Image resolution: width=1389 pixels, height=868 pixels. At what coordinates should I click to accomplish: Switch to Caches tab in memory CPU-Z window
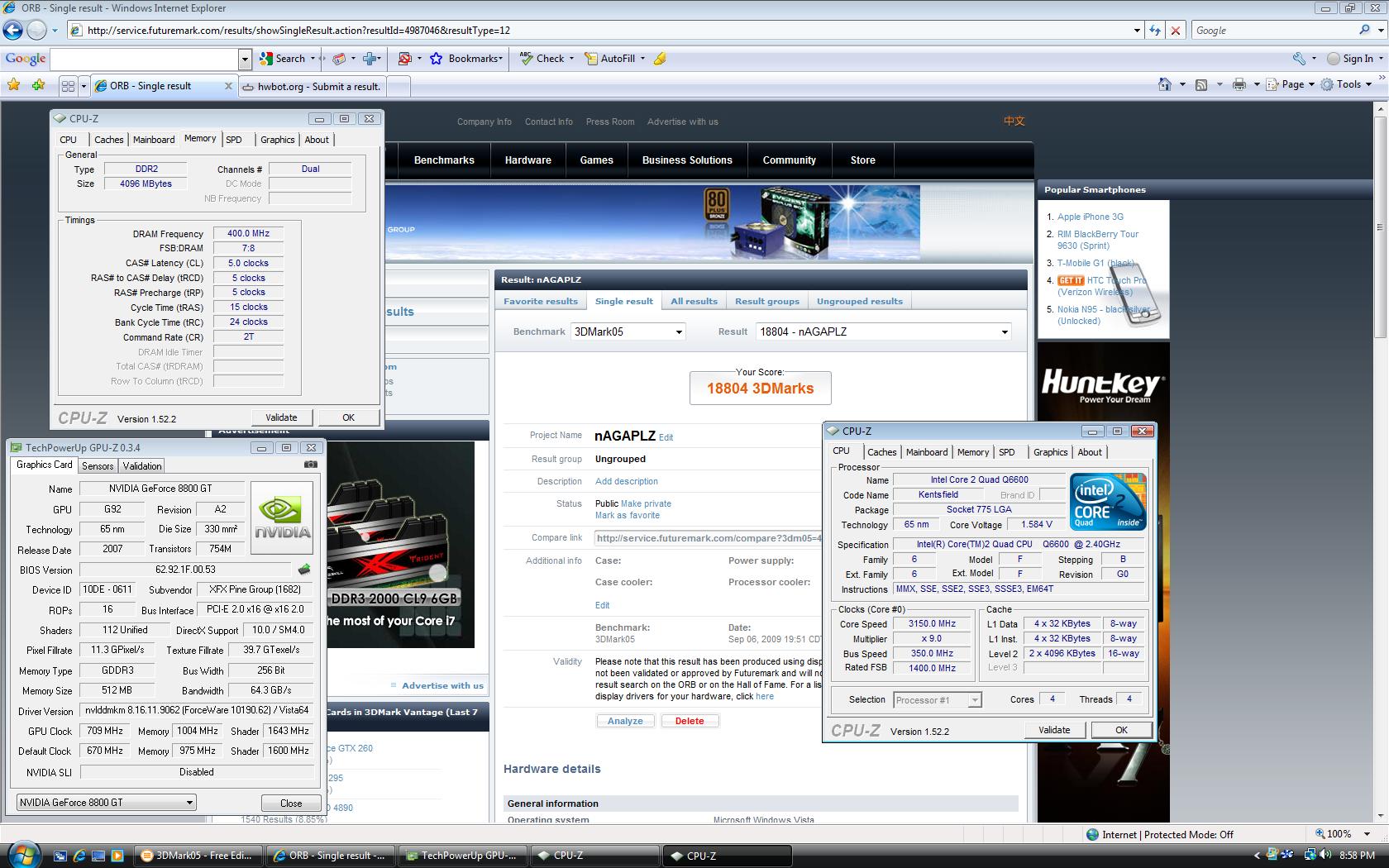108,140
